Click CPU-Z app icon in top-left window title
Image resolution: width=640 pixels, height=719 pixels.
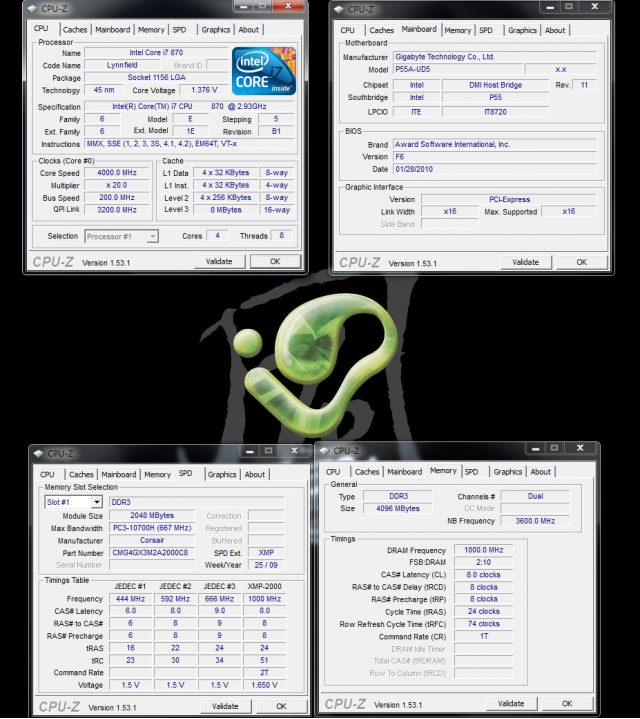click(x=33, y=9)
